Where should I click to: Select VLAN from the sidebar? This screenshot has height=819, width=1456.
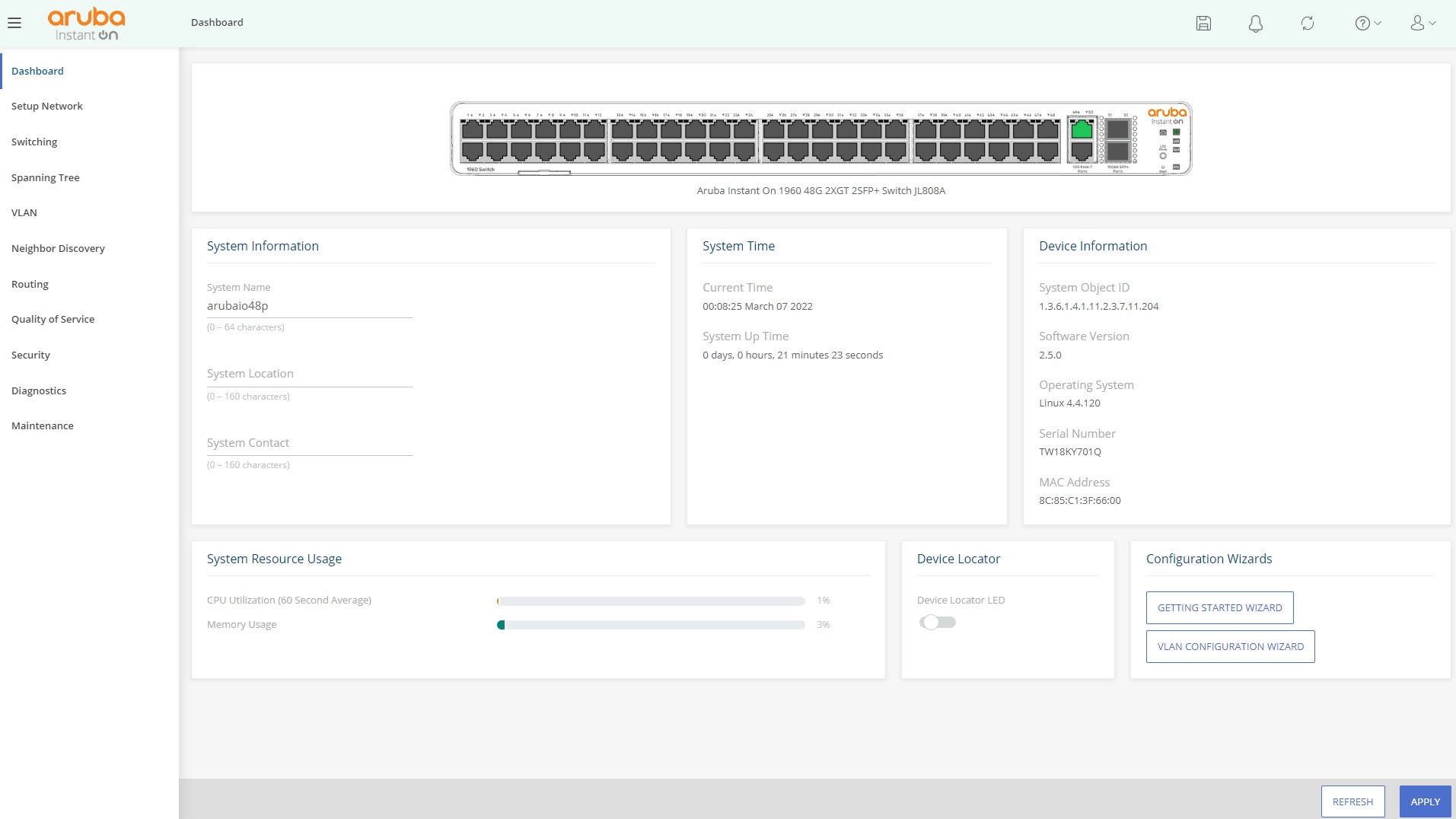click(x=24, y=212)
